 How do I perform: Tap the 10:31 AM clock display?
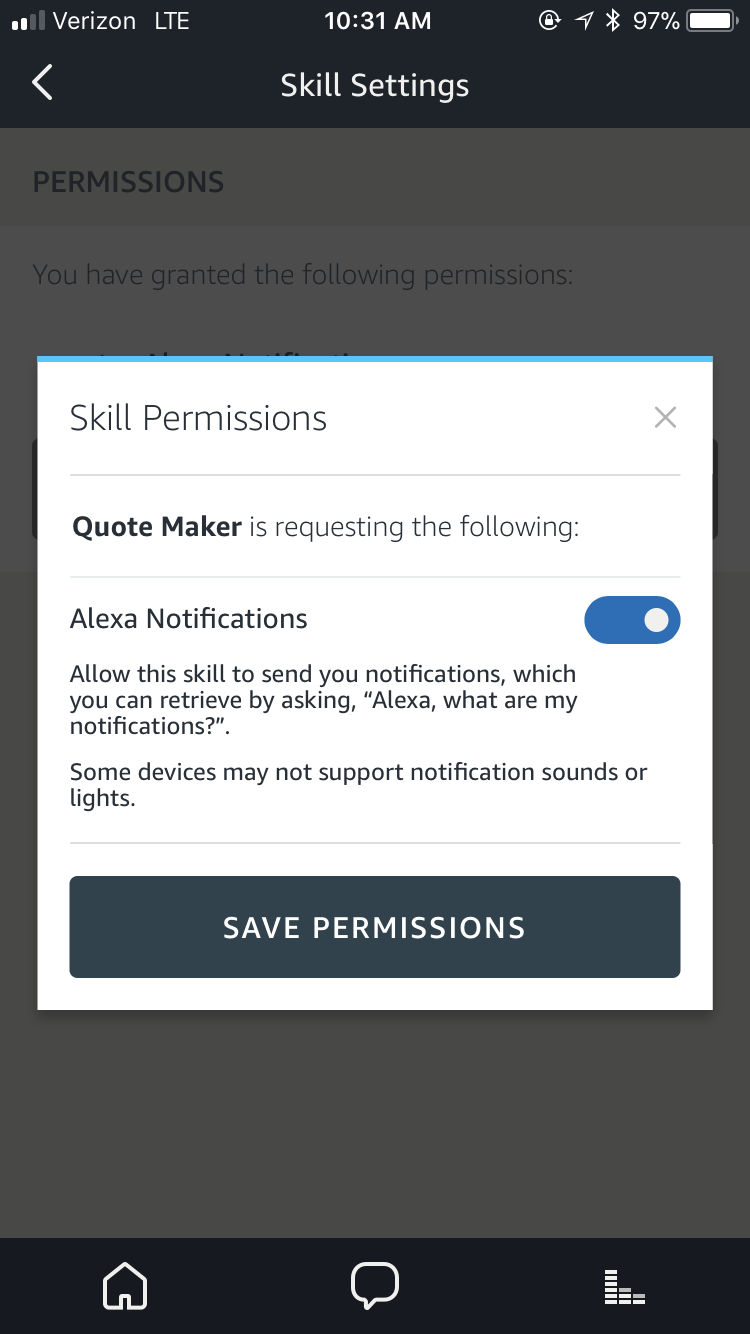point(377,19)
